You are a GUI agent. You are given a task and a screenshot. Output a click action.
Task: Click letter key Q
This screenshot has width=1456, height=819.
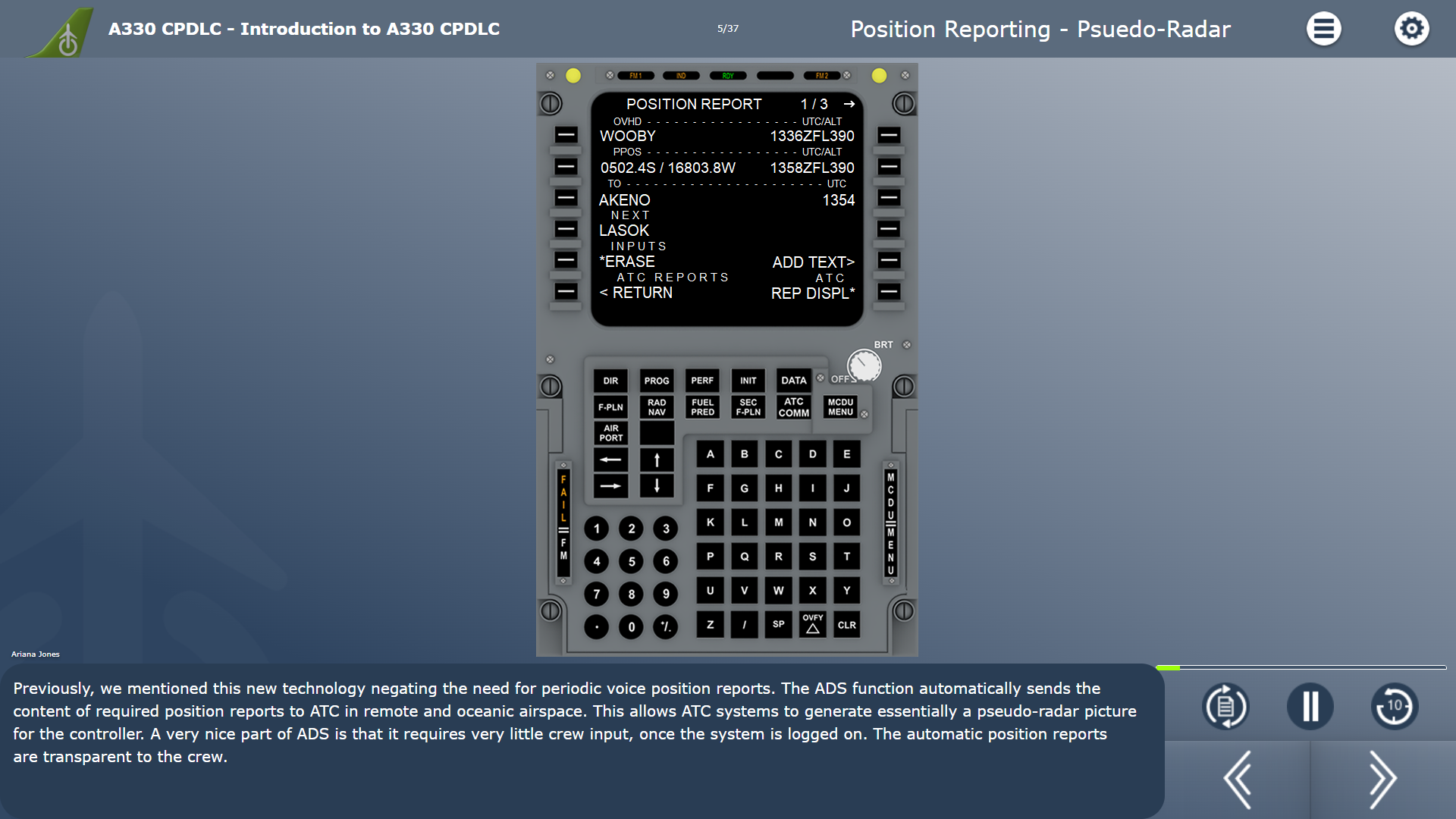pos(744,557)
